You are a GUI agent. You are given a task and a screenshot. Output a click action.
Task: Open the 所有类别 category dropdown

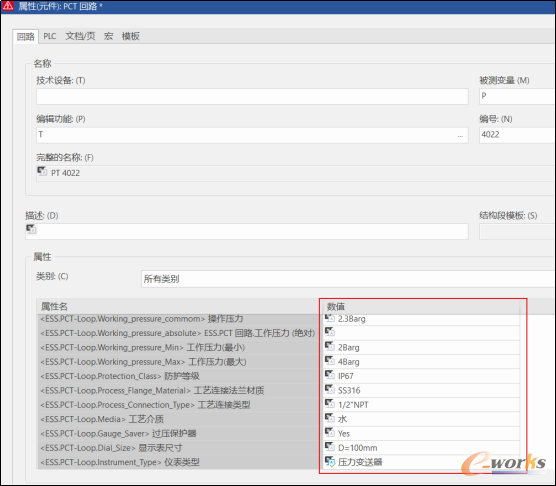pyautogui.click(x=348, y=279)
